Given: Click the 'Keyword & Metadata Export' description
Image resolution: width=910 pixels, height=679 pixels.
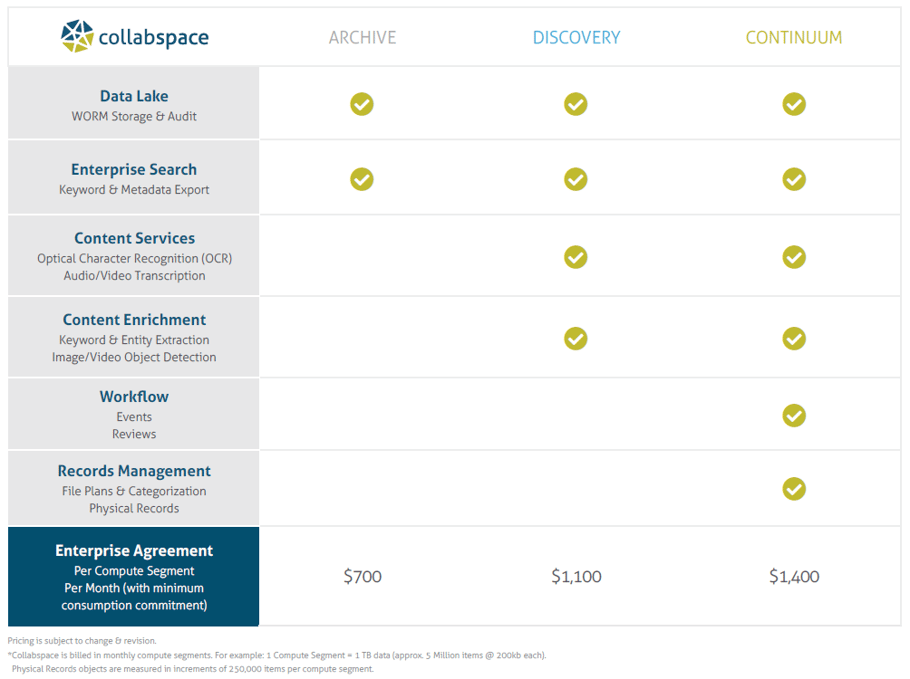Looking at the screenshot, I should point(134,190).
